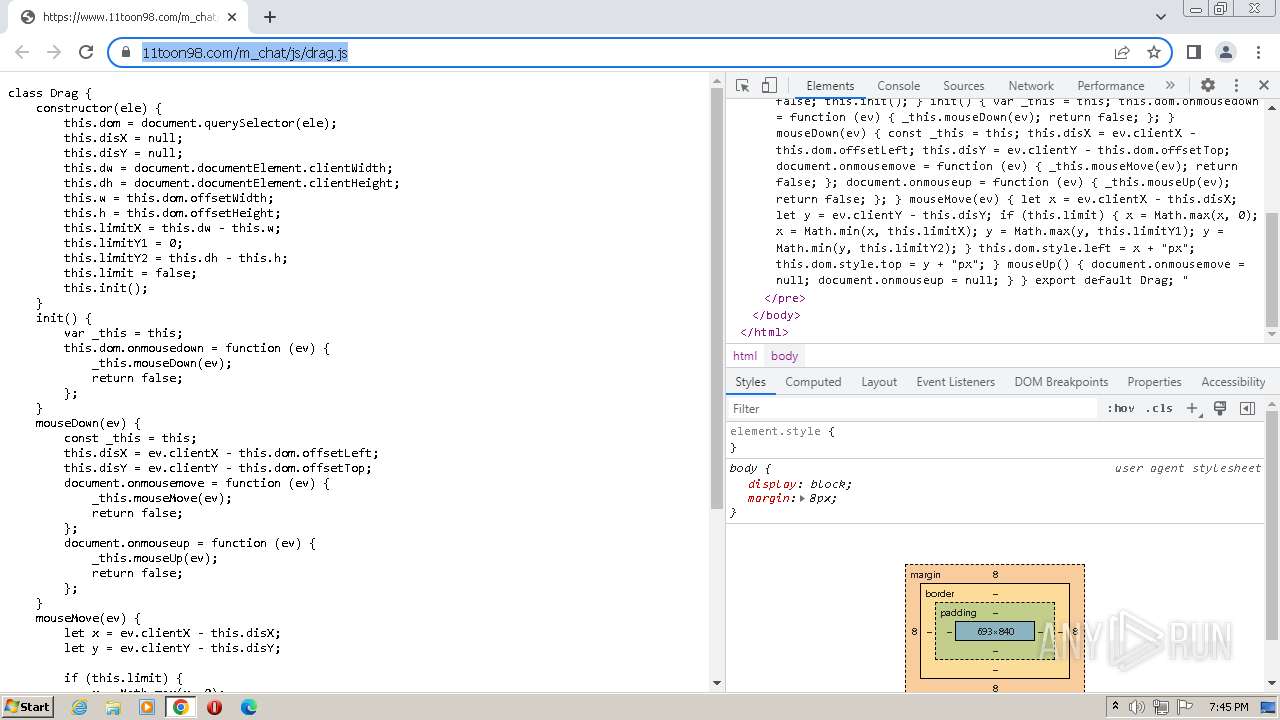Select the closing </pre> tag node
Viewport: 1280px width, 720px height.
(x=785, y=298)
